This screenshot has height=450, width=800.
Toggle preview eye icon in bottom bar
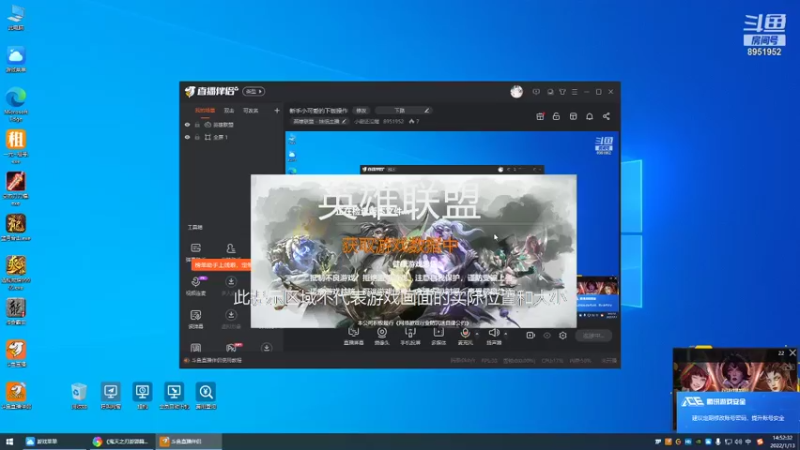coord(547,335)
